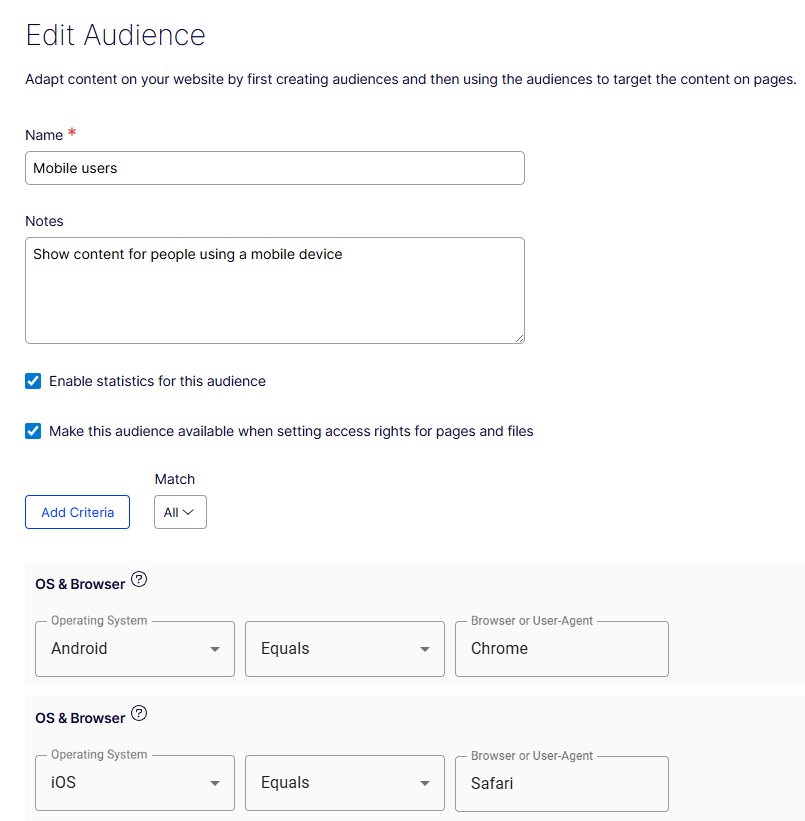The width and height of the screenshot is (805, 821).
Task: Click the arrow of the Android dropdown
Action: [215, 650]
